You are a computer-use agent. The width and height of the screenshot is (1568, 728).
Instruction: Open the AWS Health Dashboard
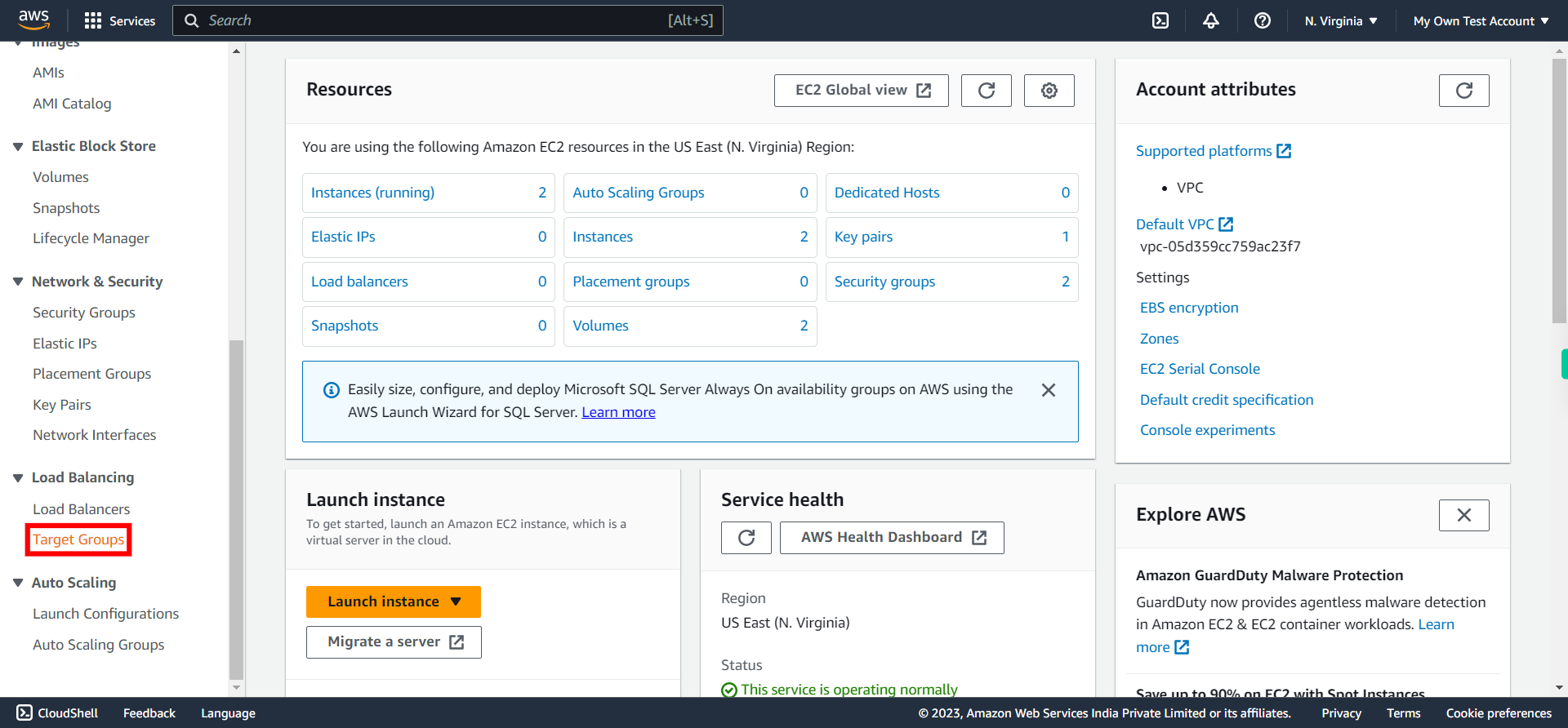892,538
